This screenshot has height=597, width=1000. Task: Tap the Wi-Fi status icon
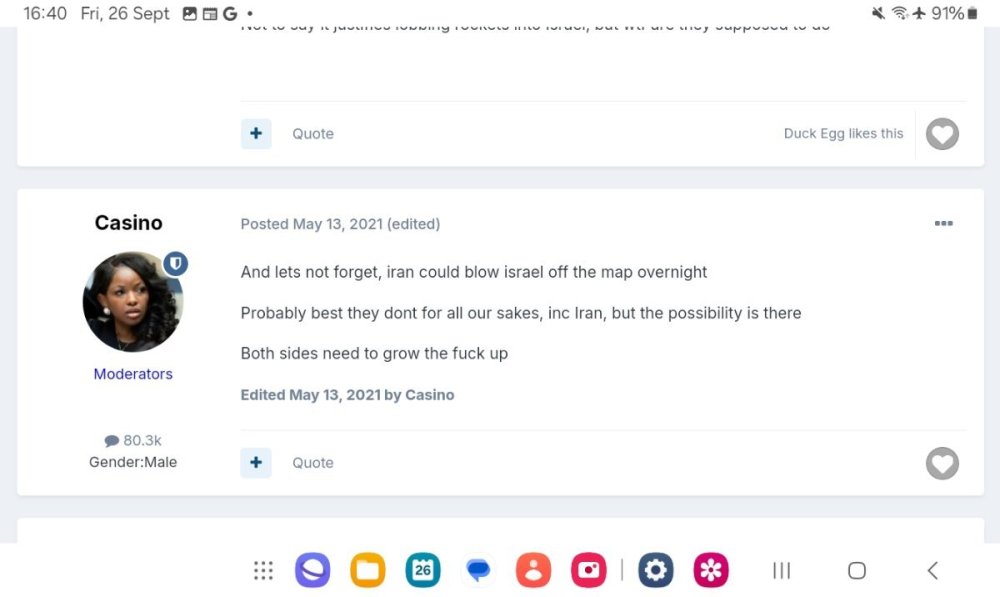click(x=899, y=13)
